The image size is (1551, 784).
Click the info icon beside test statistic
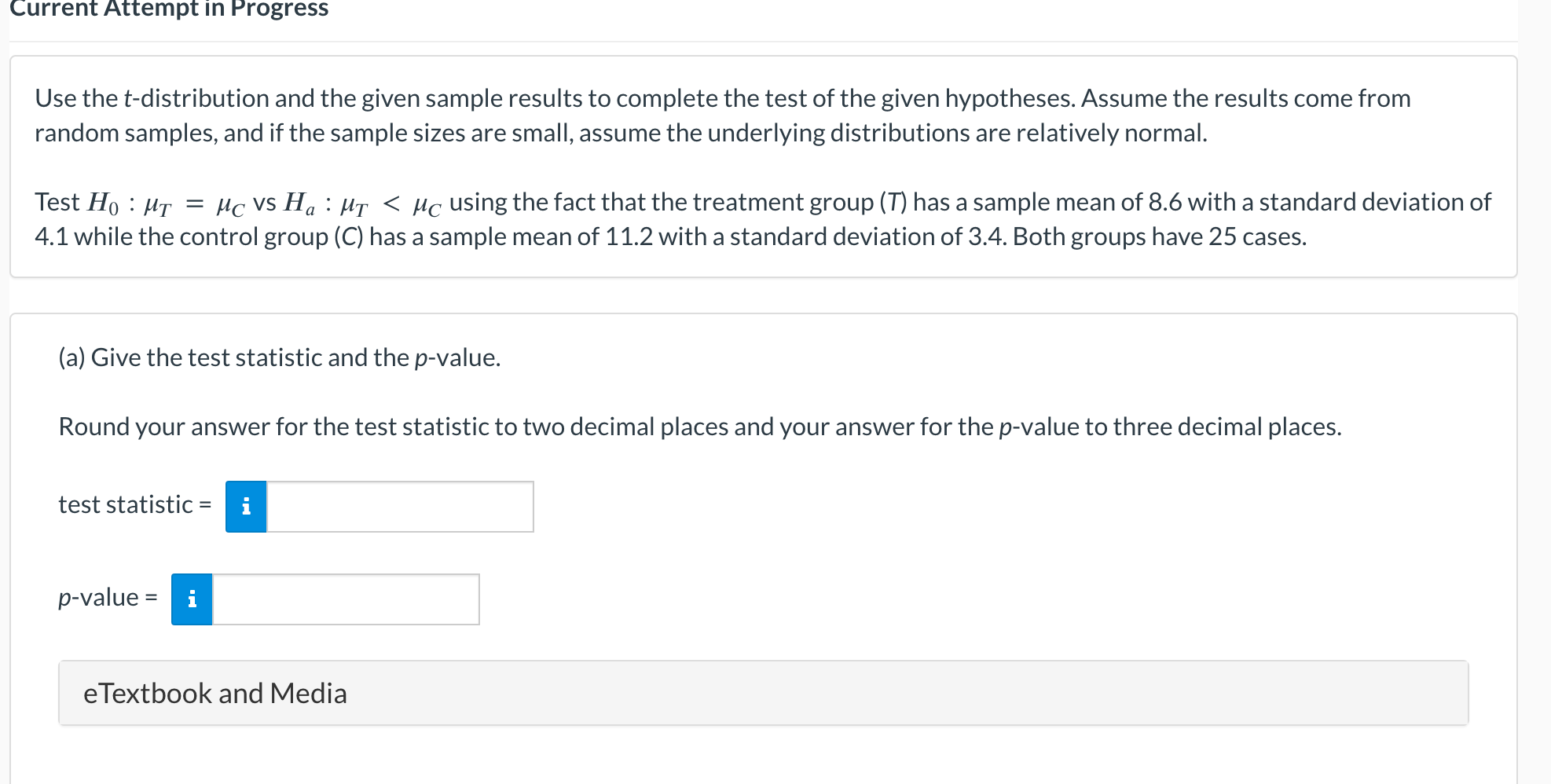click(x=246, y=507)
